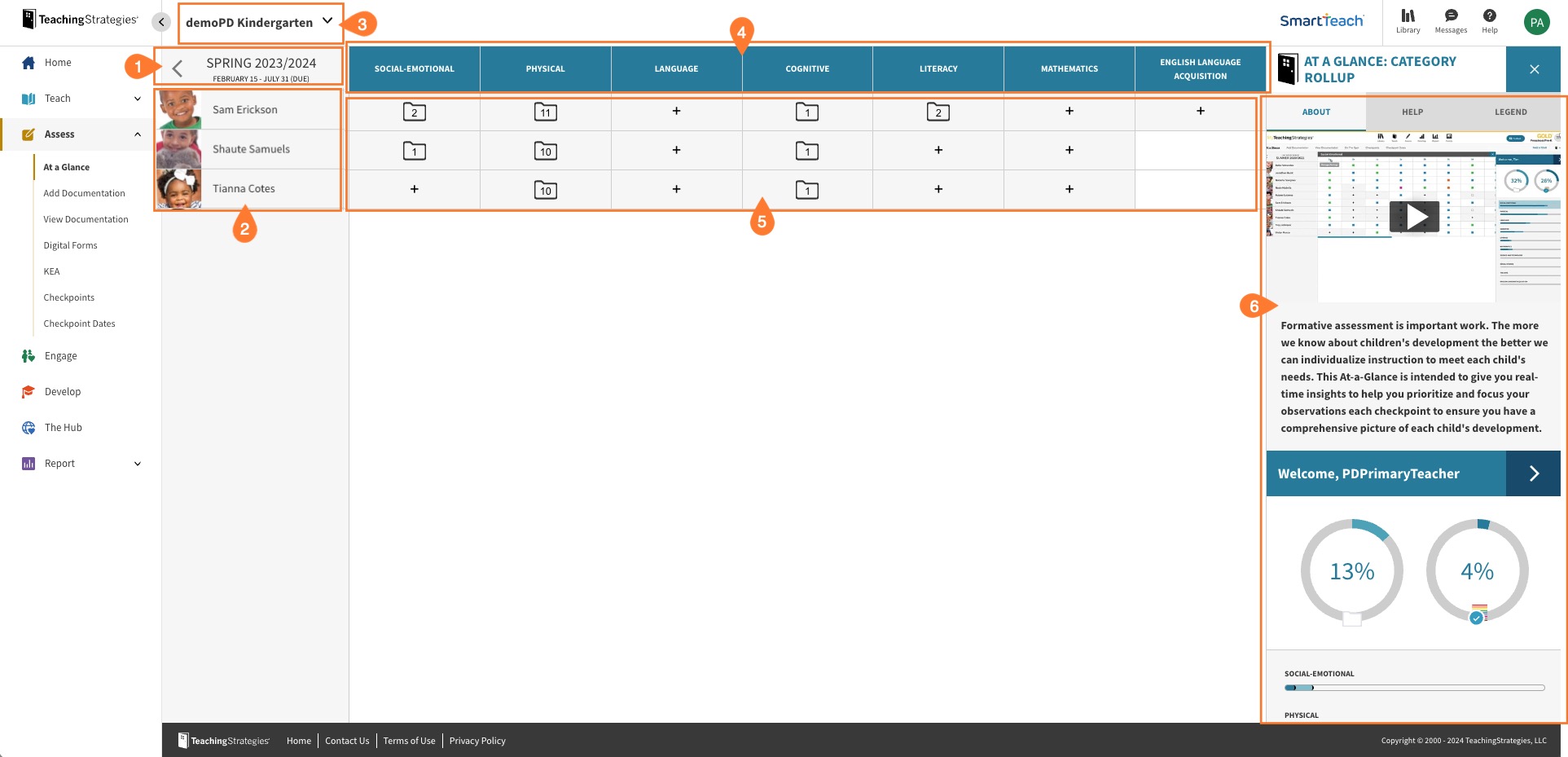Select the Checkpoints menu item
The image size is (1568, 757).
pos(68,297)
